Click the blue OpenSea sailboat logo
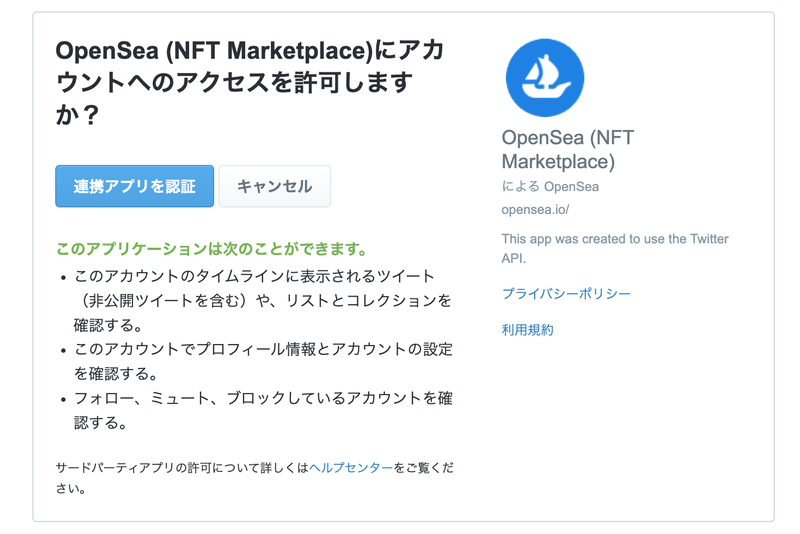Viewport: 800px width, 534px height. click(545, 78)
